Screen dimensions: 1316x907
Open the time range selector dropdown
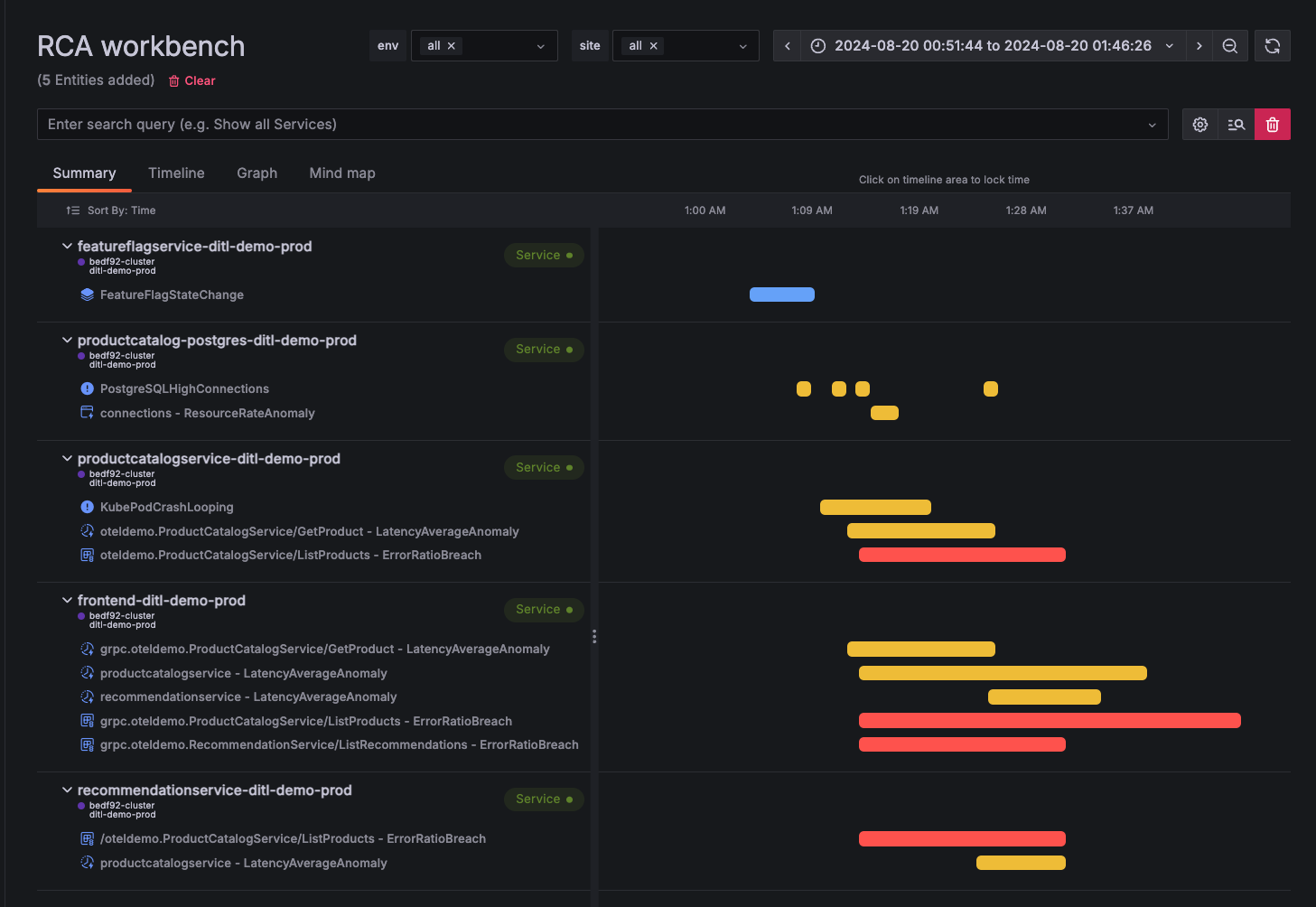[1169, 45]
